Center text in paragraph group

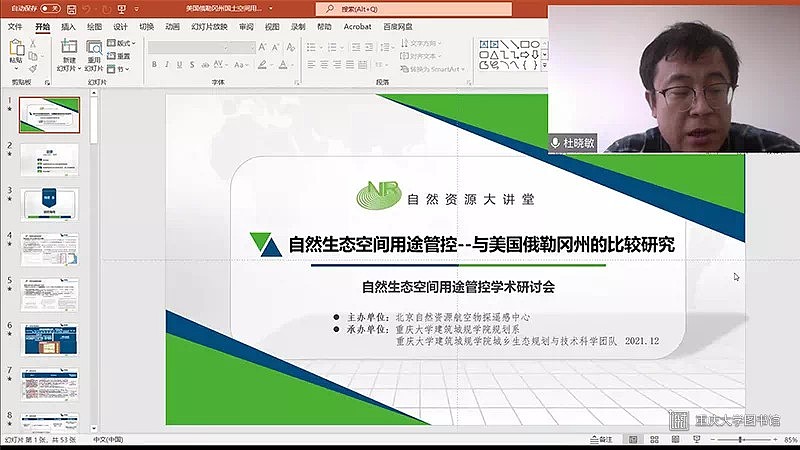[324, 65]
